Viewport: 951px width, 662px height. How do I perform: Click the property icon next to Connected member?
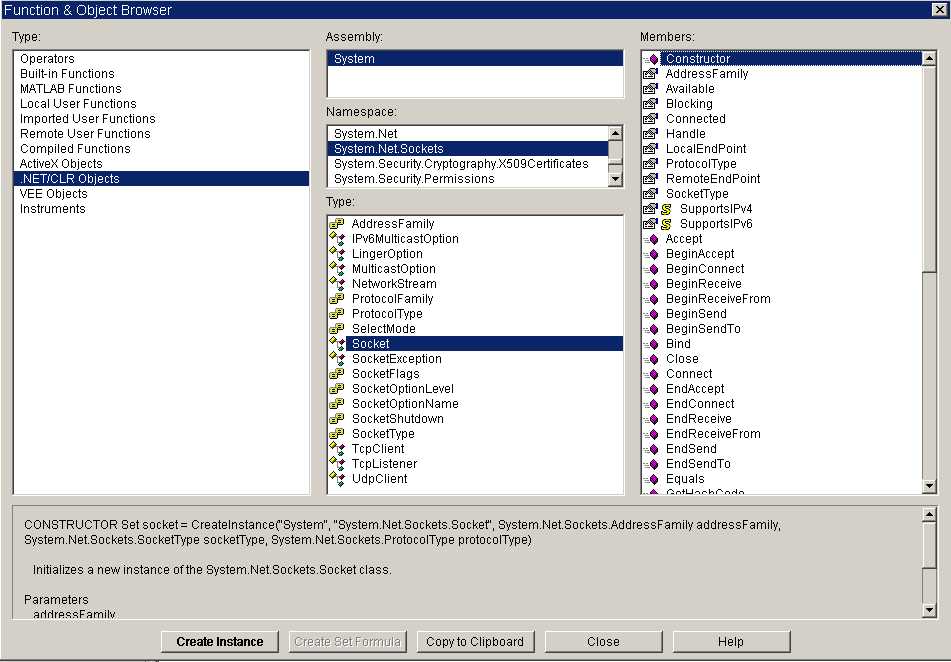(650, 119)
